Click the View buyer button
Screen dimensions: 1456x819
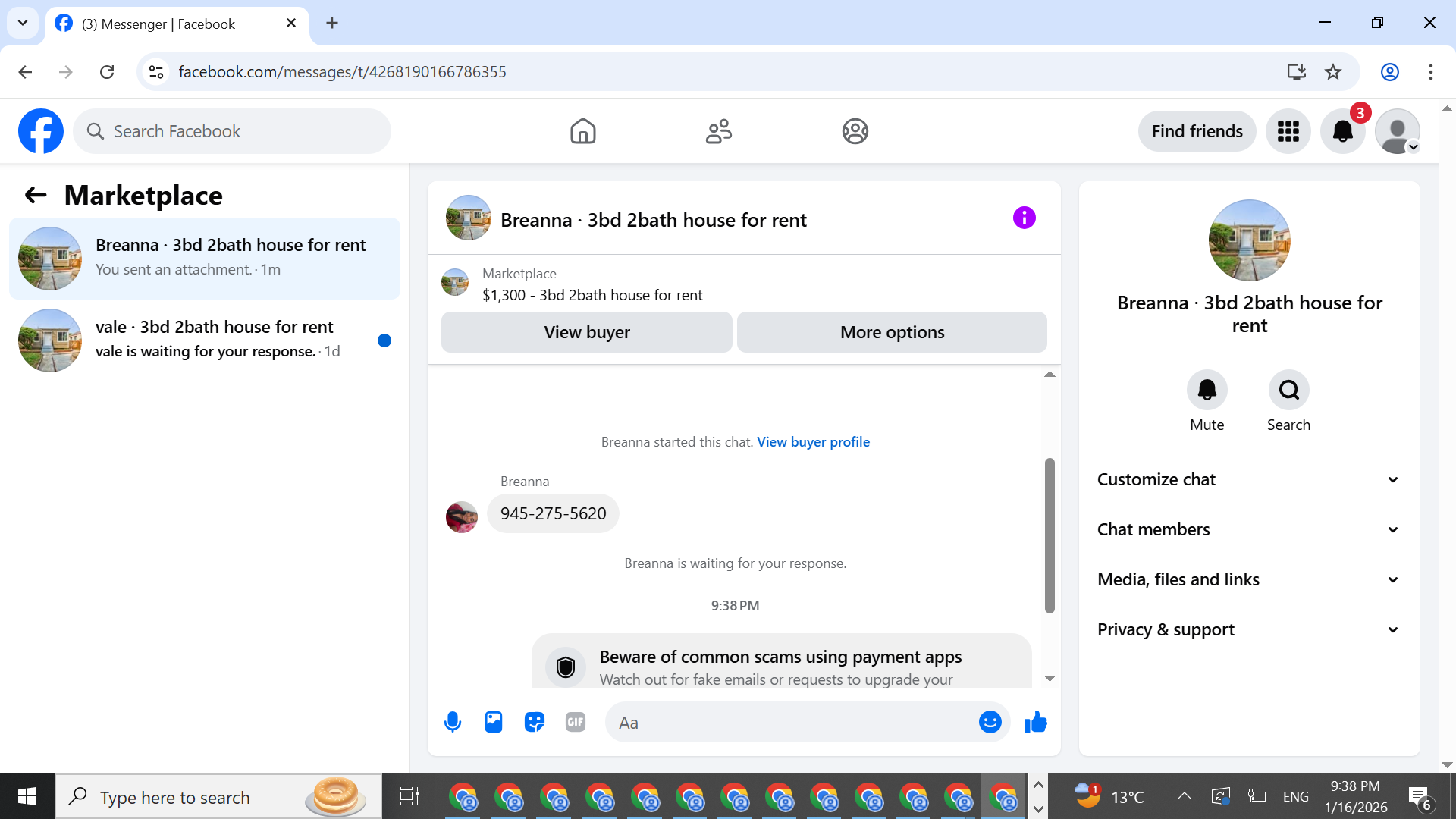tap(586, 332)
